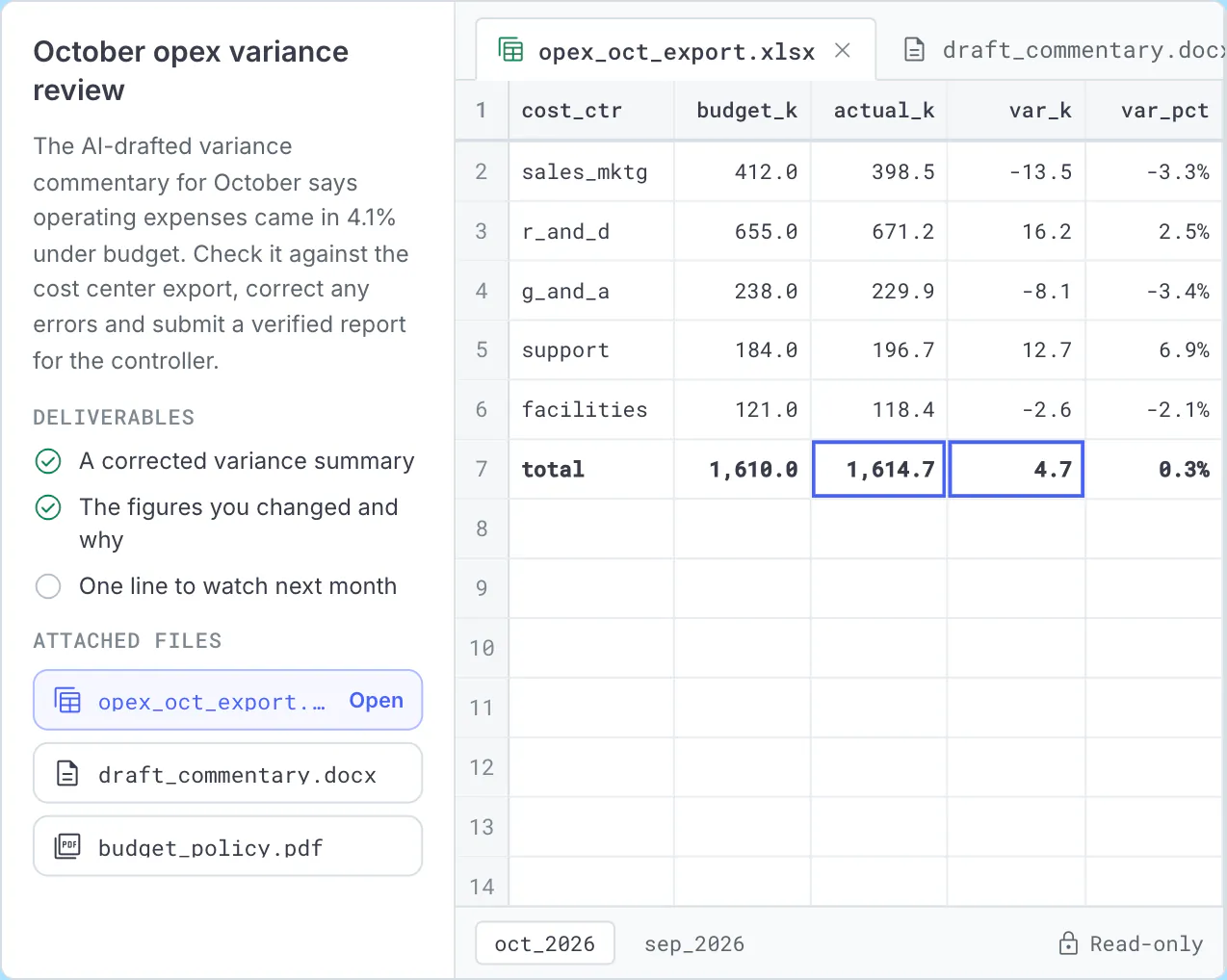Click the sales_mktg budget cell 412.0
The height and width of the screenshot is (980, 1227).
tap(743, 172)
